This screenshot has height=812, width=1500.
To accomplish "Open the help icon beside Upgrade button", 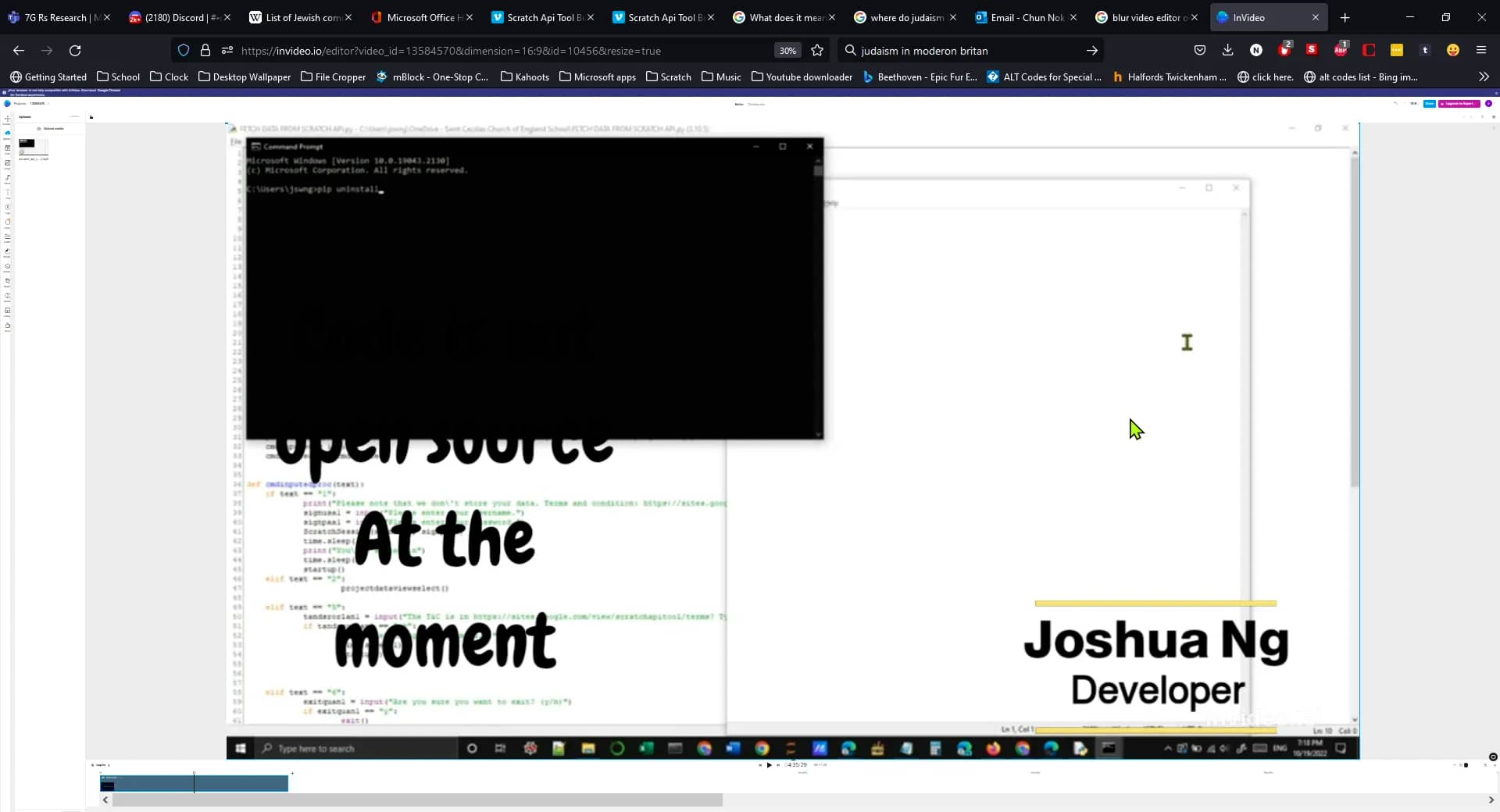I will pyautogui.click(x=1488, y=103).
